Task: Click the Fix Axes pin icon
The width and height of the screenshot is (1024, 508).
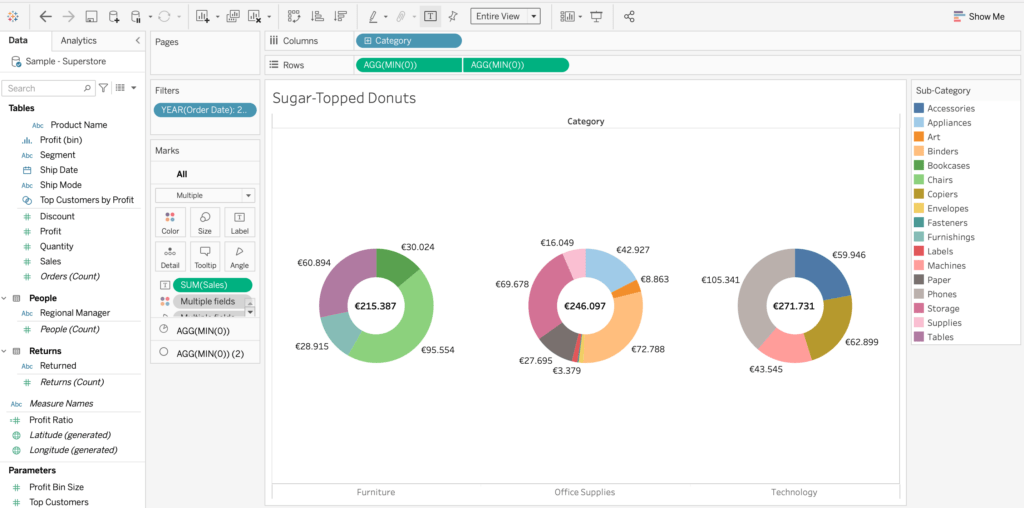Action: (x=453, y=16)
